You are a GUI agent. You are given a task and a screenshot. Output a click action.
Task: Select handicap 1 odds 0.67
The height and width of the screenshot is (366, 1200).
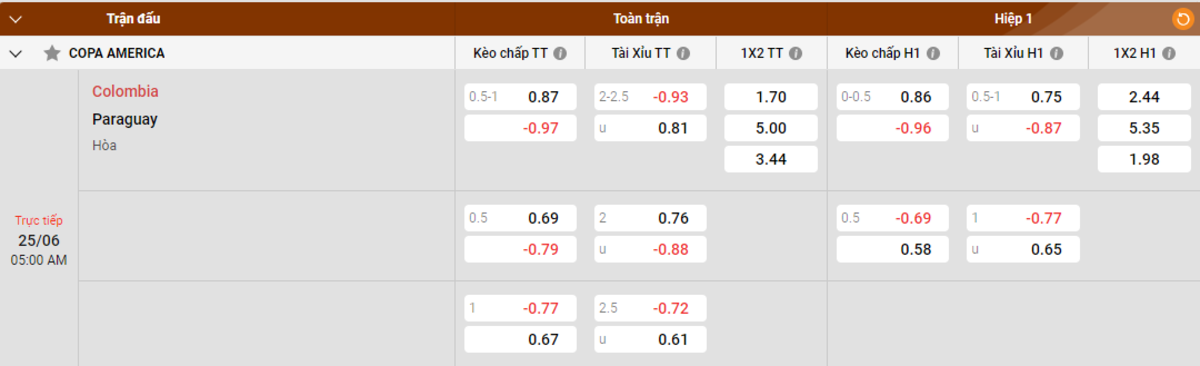(520, 339)
